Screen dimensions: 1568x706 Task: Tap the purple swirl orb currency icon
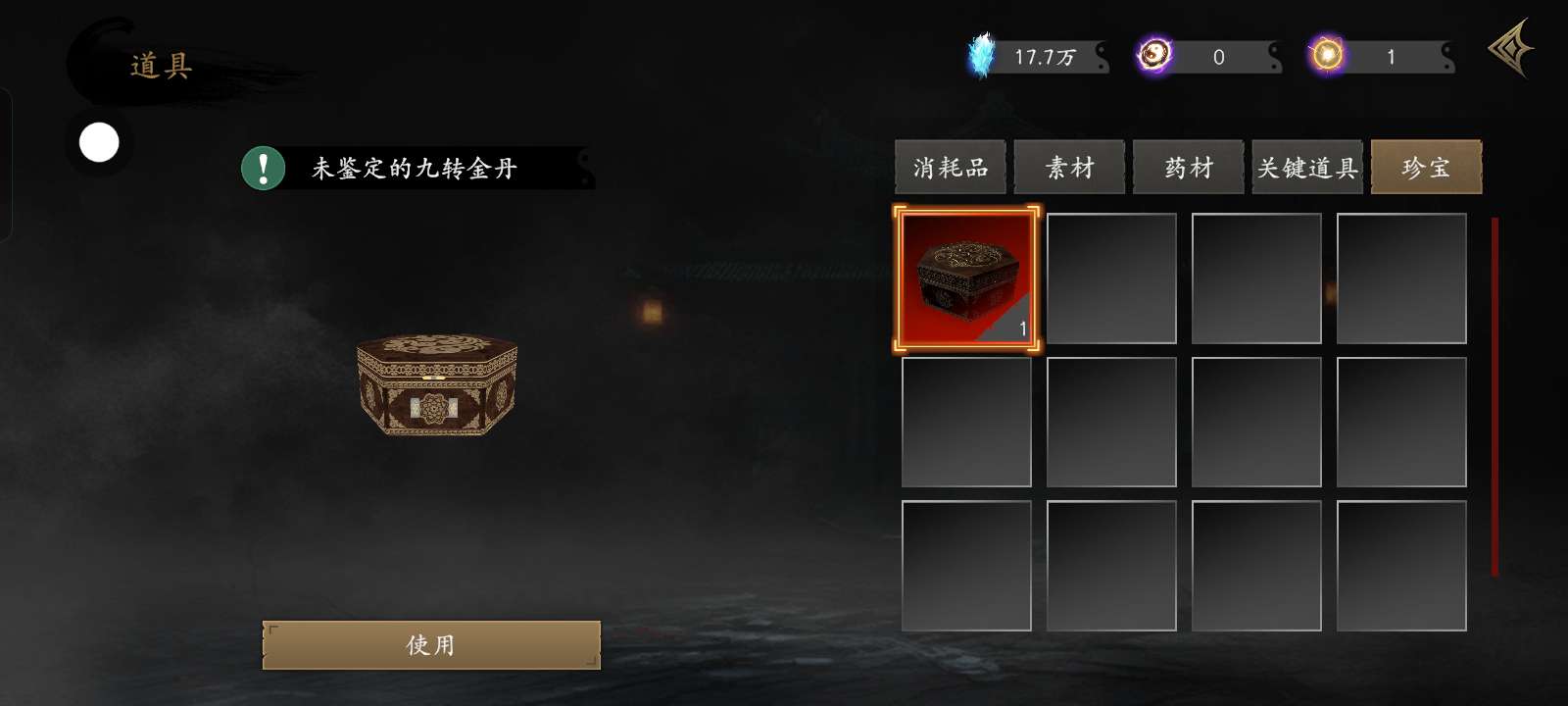(x=1154, y=55)
